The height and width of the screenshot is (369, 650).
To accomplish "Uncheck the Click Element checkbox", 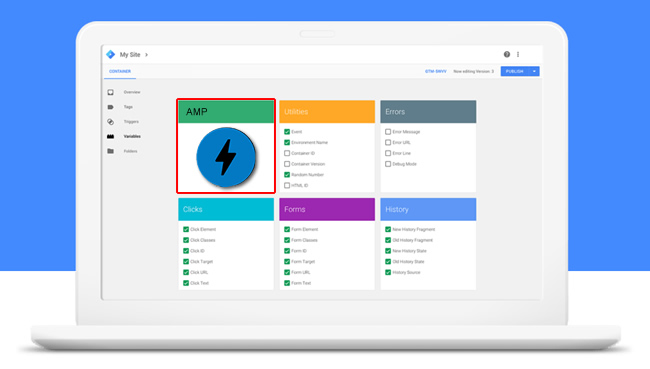I will [x=186, y=229].
